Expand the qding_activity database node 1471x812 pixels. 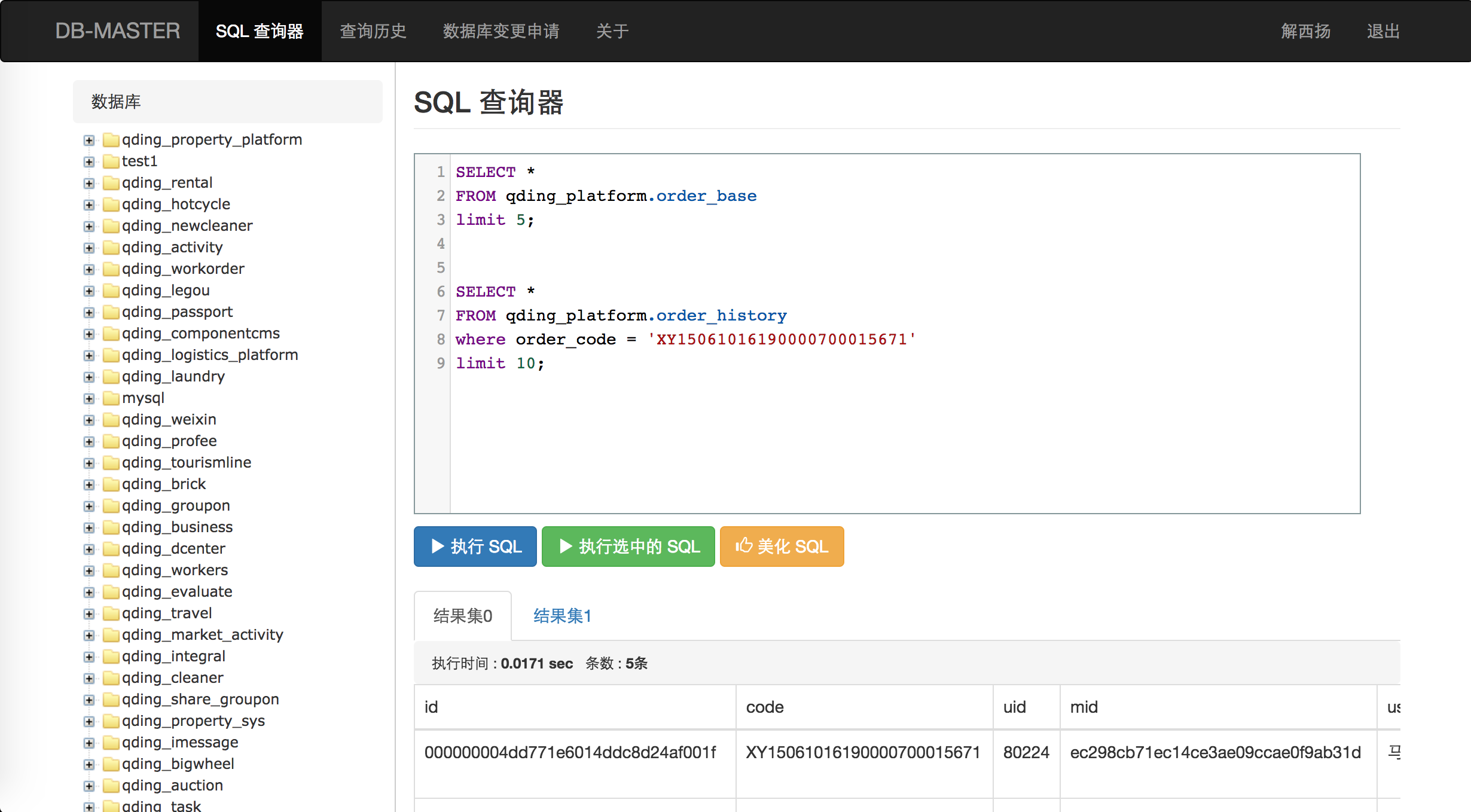pyautogui.click(x=89, y=248)
